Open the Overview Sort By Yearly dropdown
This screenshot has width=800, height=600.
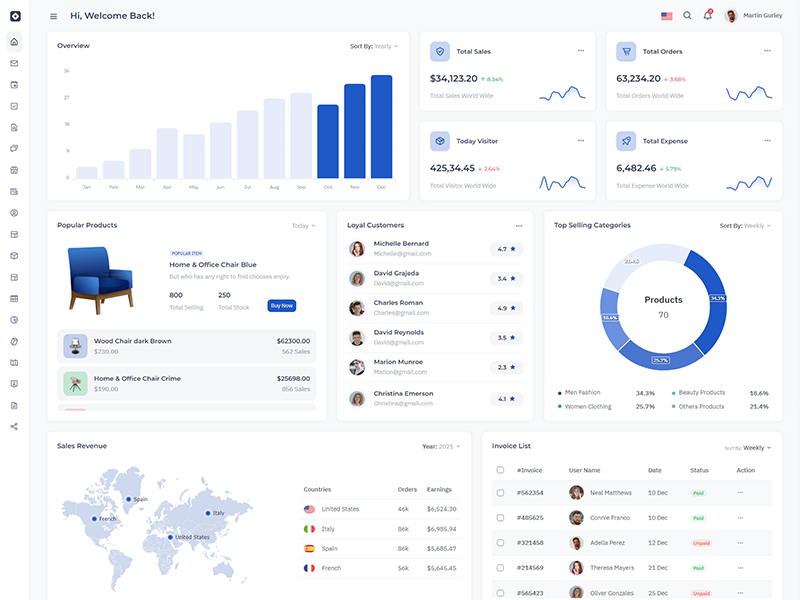375,46
